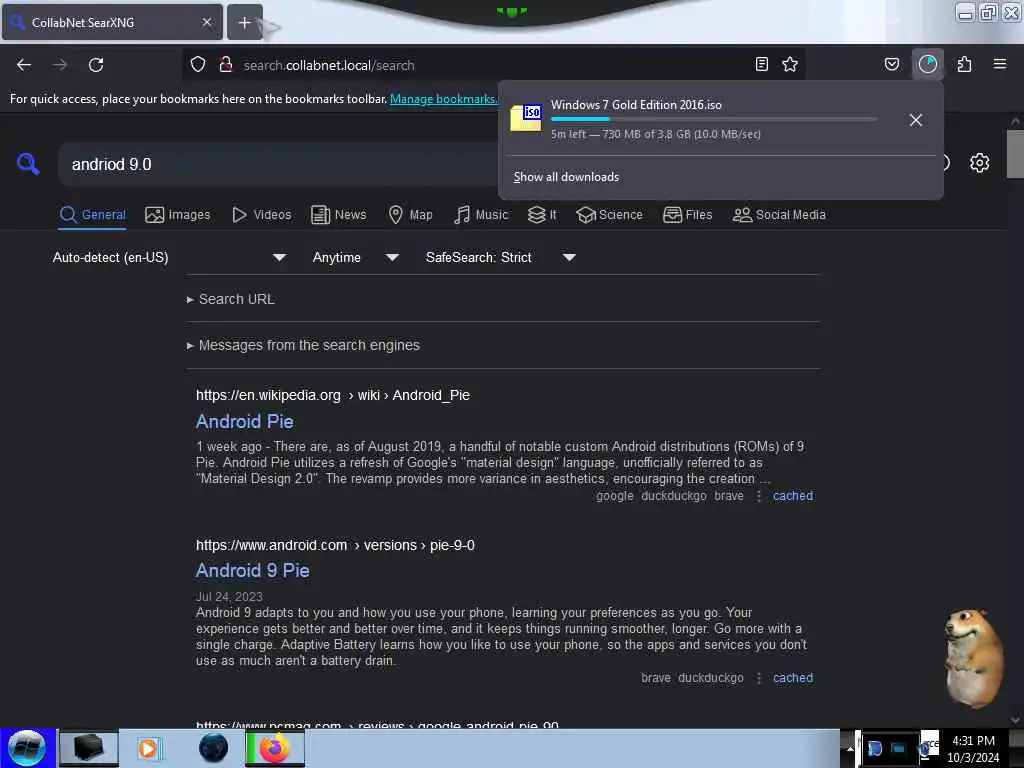Open the tracking protection shield icon
The height and width of the screenshot is (768, 1024).
(x=198, y=65)
